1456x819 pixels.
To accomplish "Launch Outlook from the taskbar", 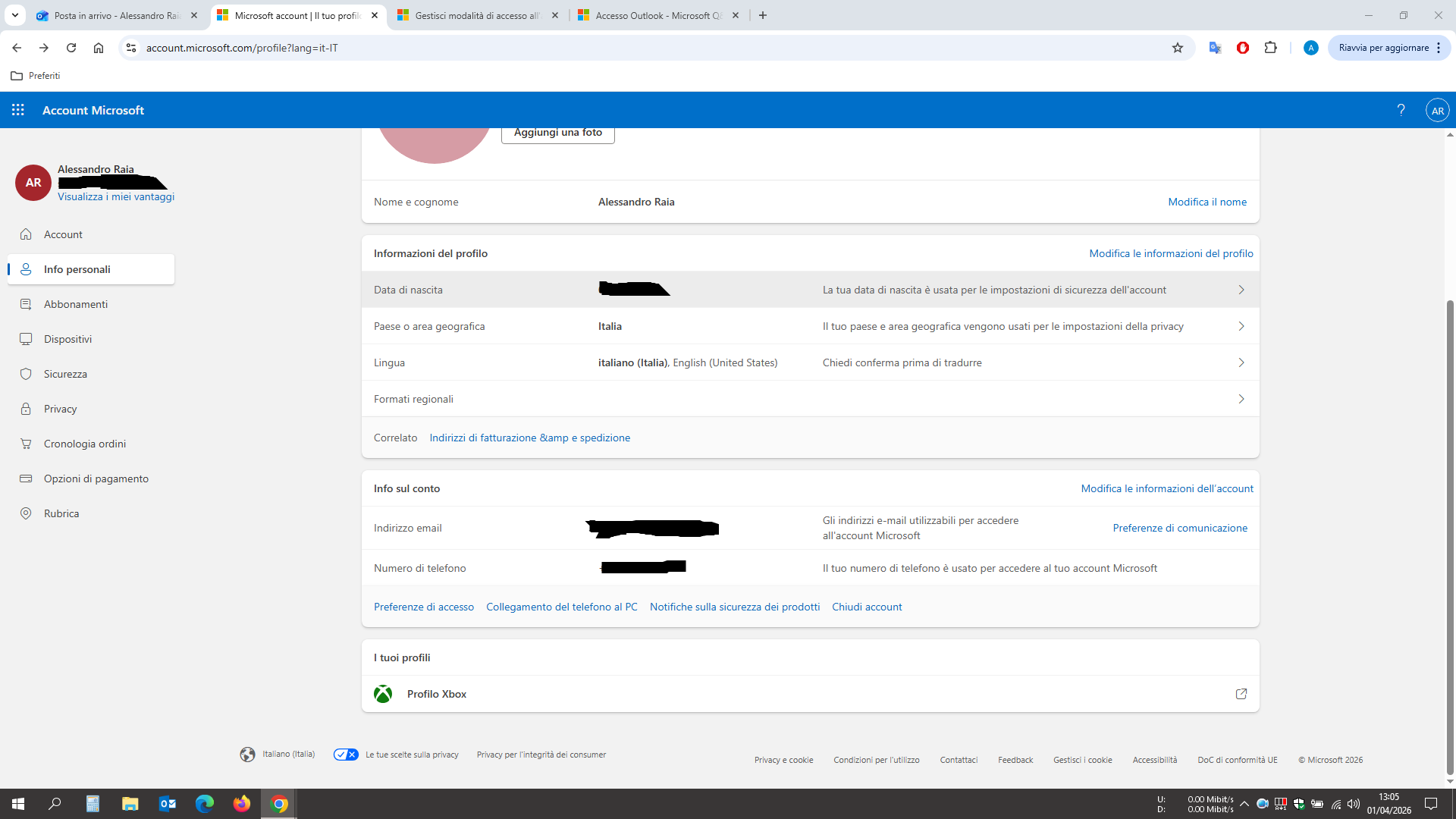I will (x=167, y=804).
